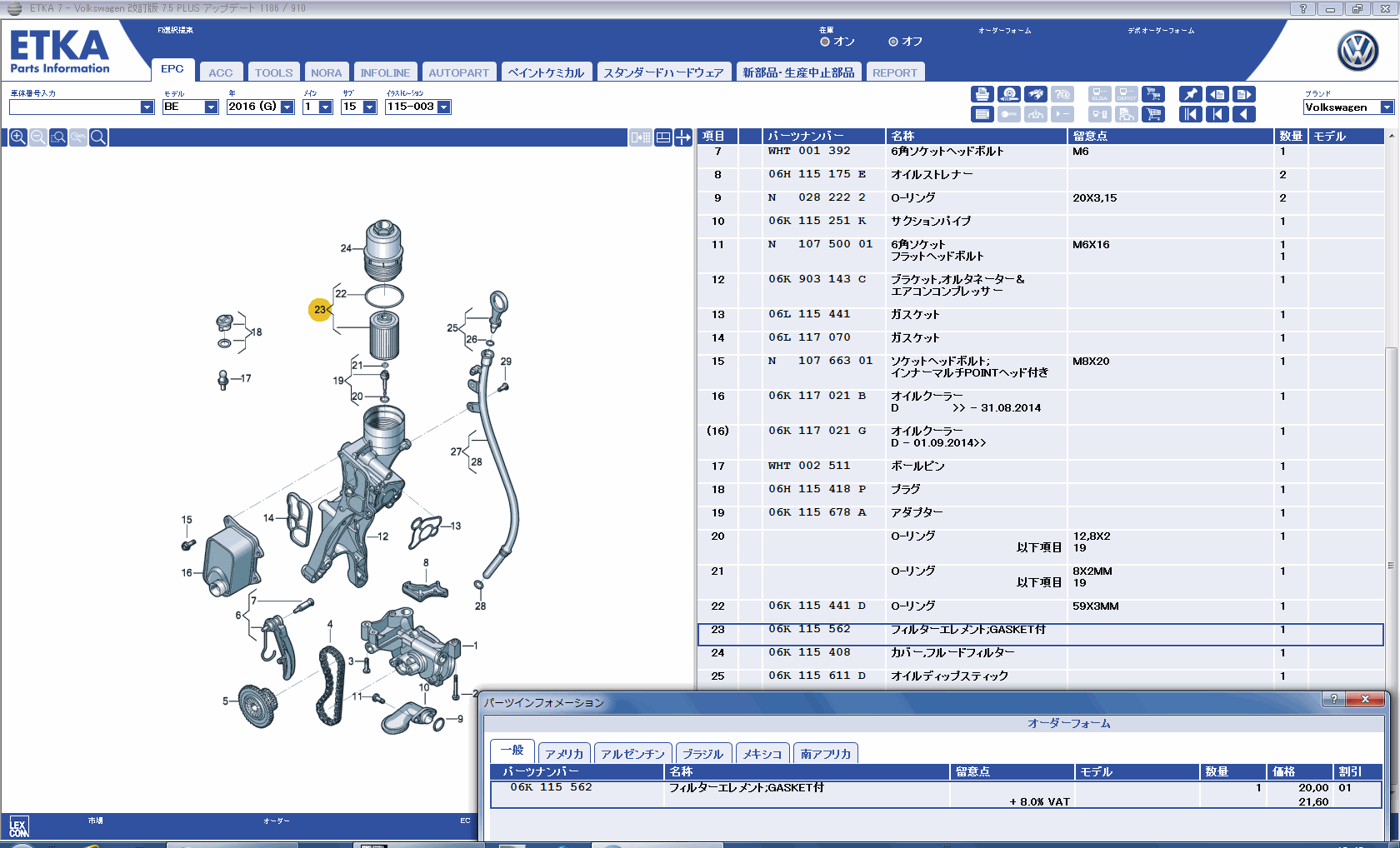Open the illustration dropdown showing 115-003

point(444,107)
